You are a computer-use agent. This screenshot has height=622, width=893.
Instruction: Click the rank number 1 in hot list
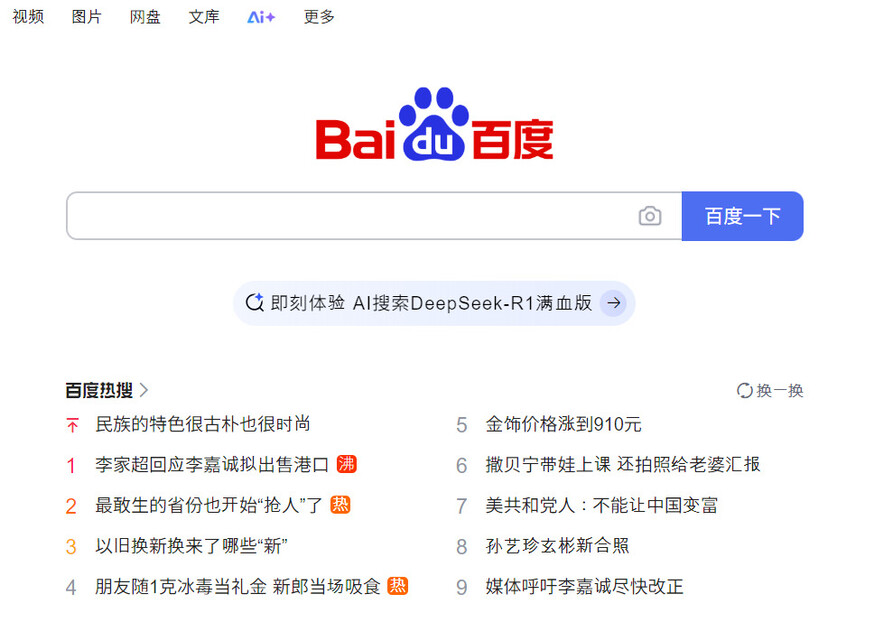[71, 466]
